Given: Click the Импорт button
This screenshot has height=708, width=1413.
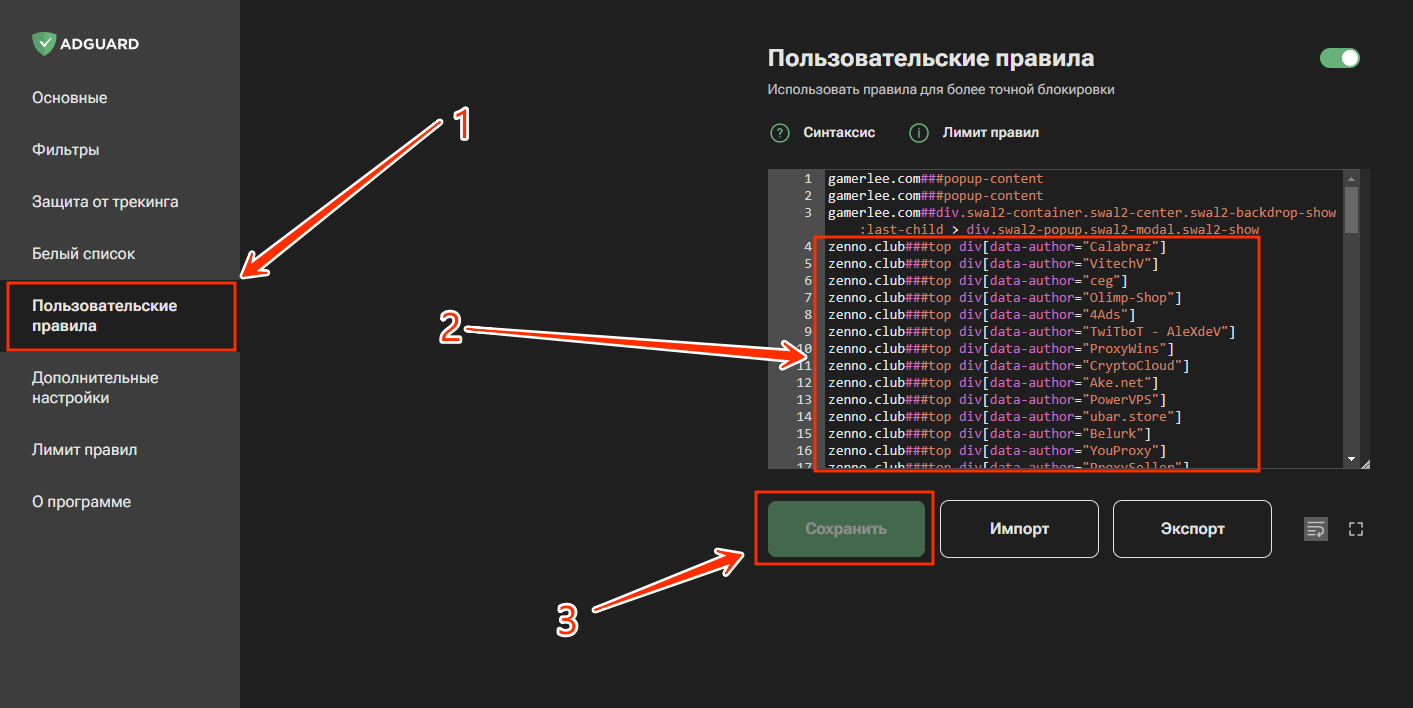Looking at the screenshot, I should tap(1019, 529).
